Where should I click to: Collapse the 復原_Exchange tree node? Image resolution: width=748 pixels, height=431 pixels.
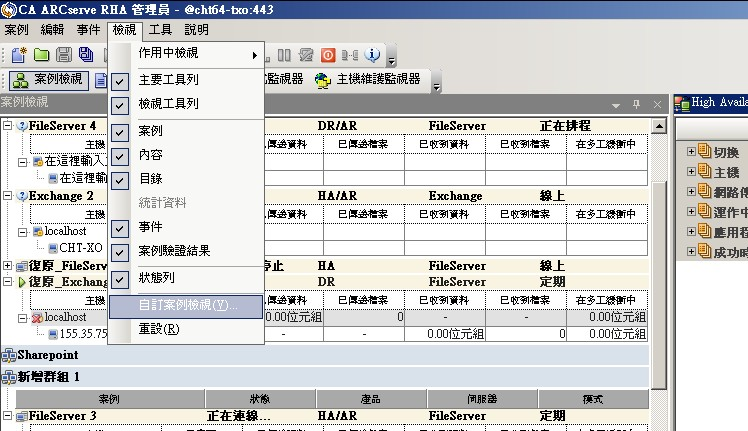tap(8, 282)
